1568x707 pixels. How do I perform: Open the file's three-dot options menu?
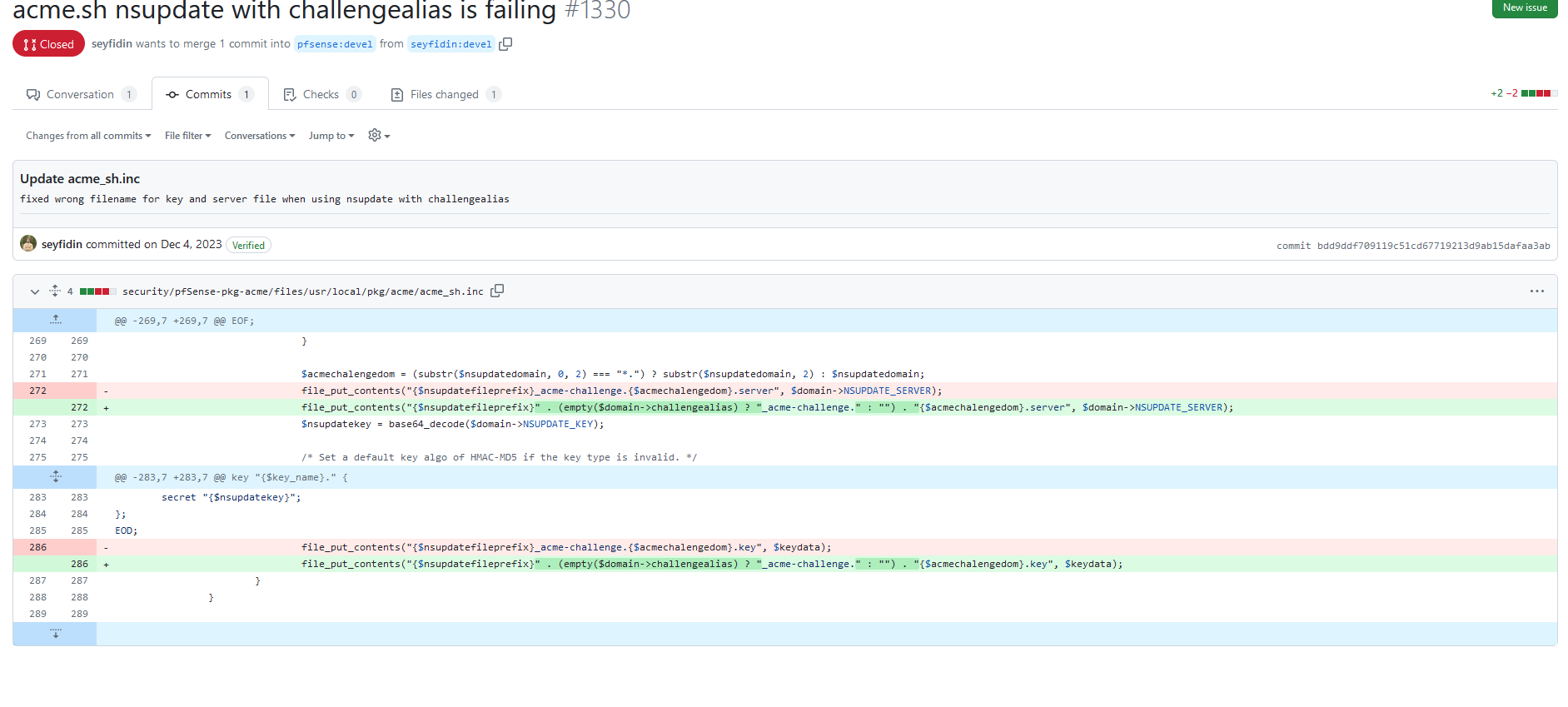(1536, 291)
